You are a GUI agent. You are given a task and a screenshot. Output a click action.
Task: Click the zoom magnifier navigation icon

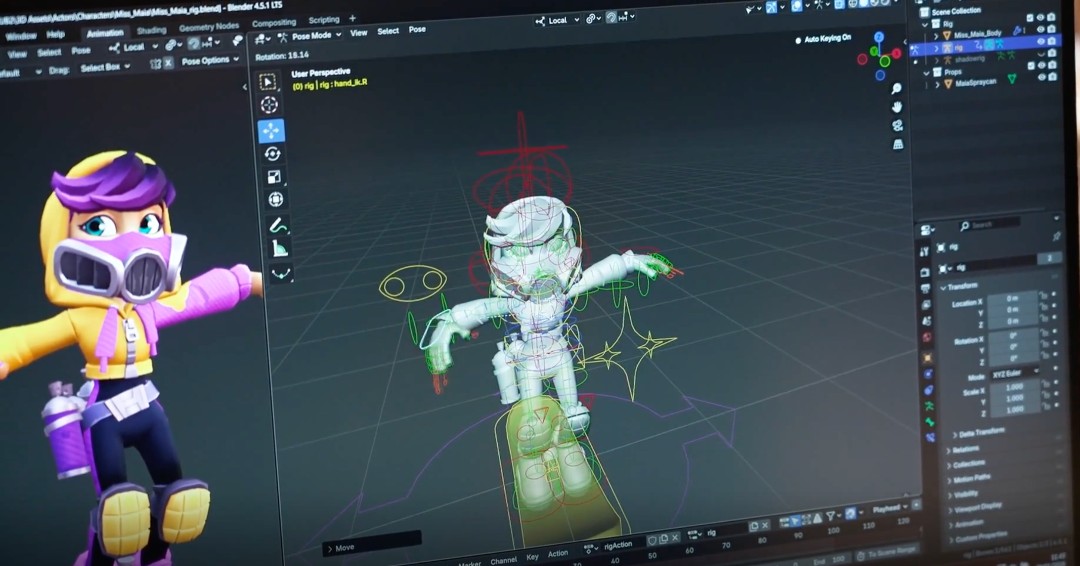point(896,89)
